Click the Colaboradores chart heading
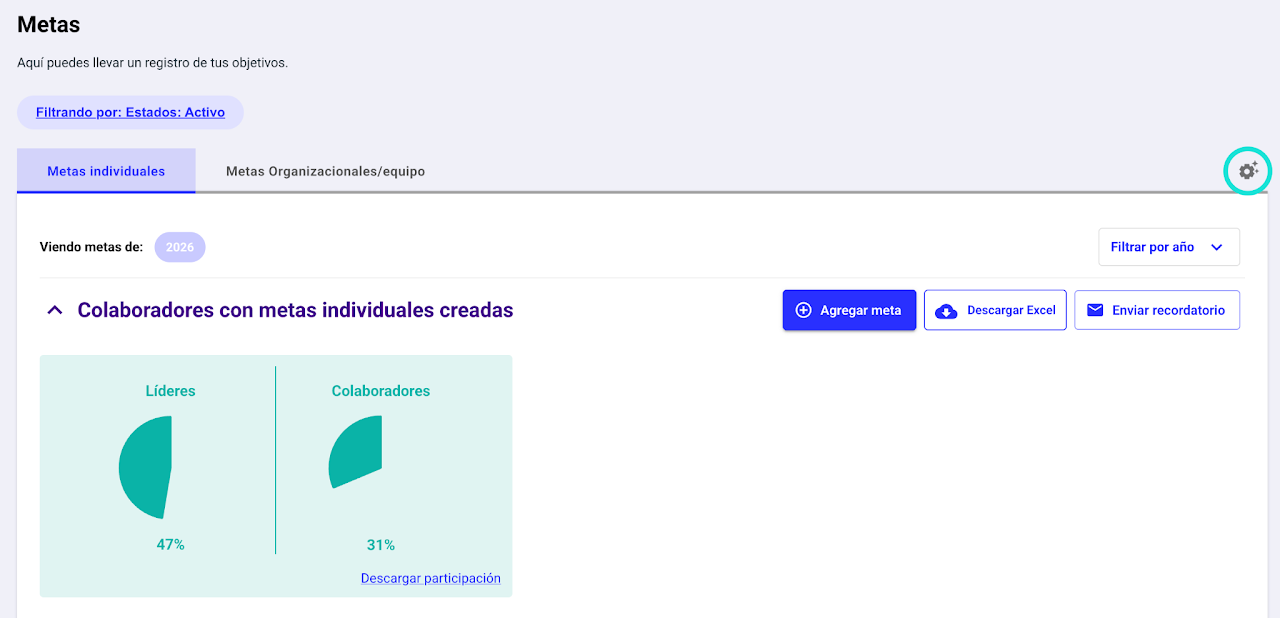Viewport: 1280px width, 618px height. [x=380, y=391]
